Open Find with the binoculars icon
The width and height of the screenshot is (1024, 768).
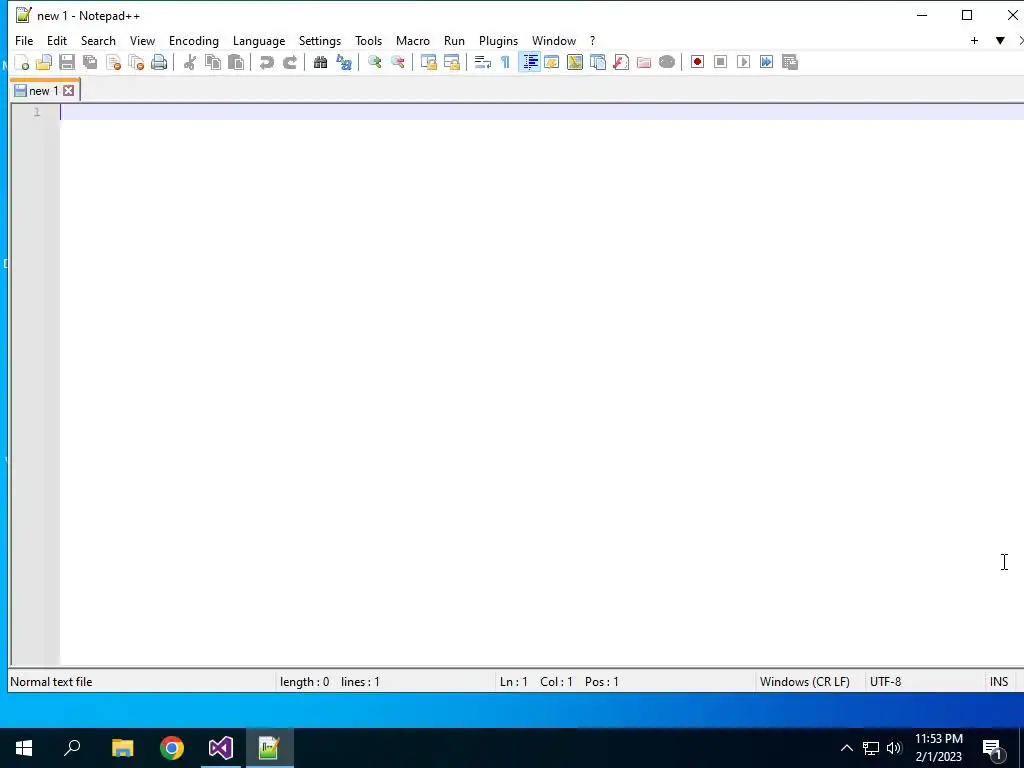(320, 62)
